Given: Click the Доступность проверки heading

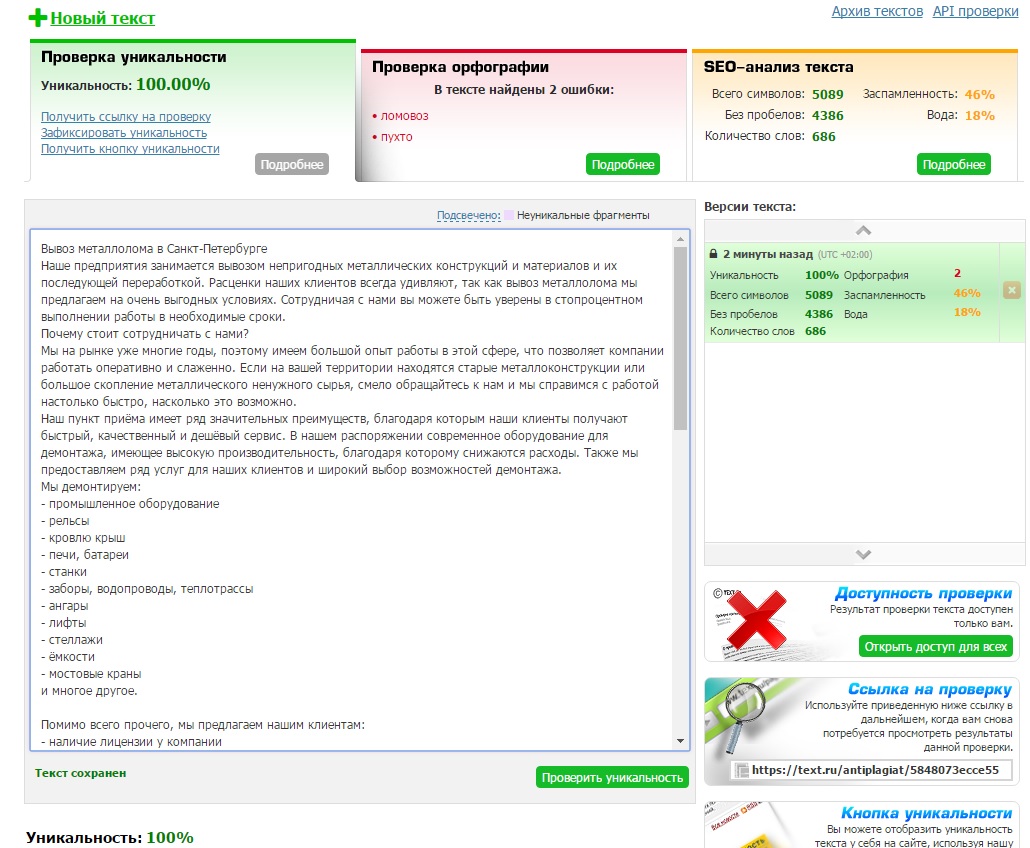Looking at the screenshot, I should (x=923, y=593).
